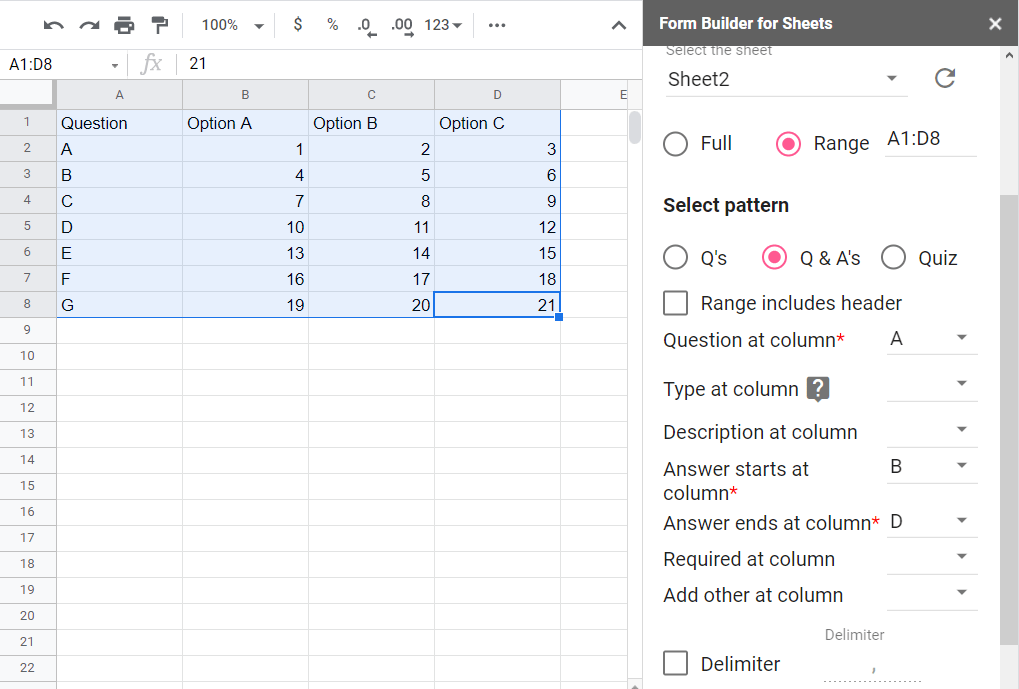
Task: Select the Quiz pattern radio button
Action: pos(894,257)
